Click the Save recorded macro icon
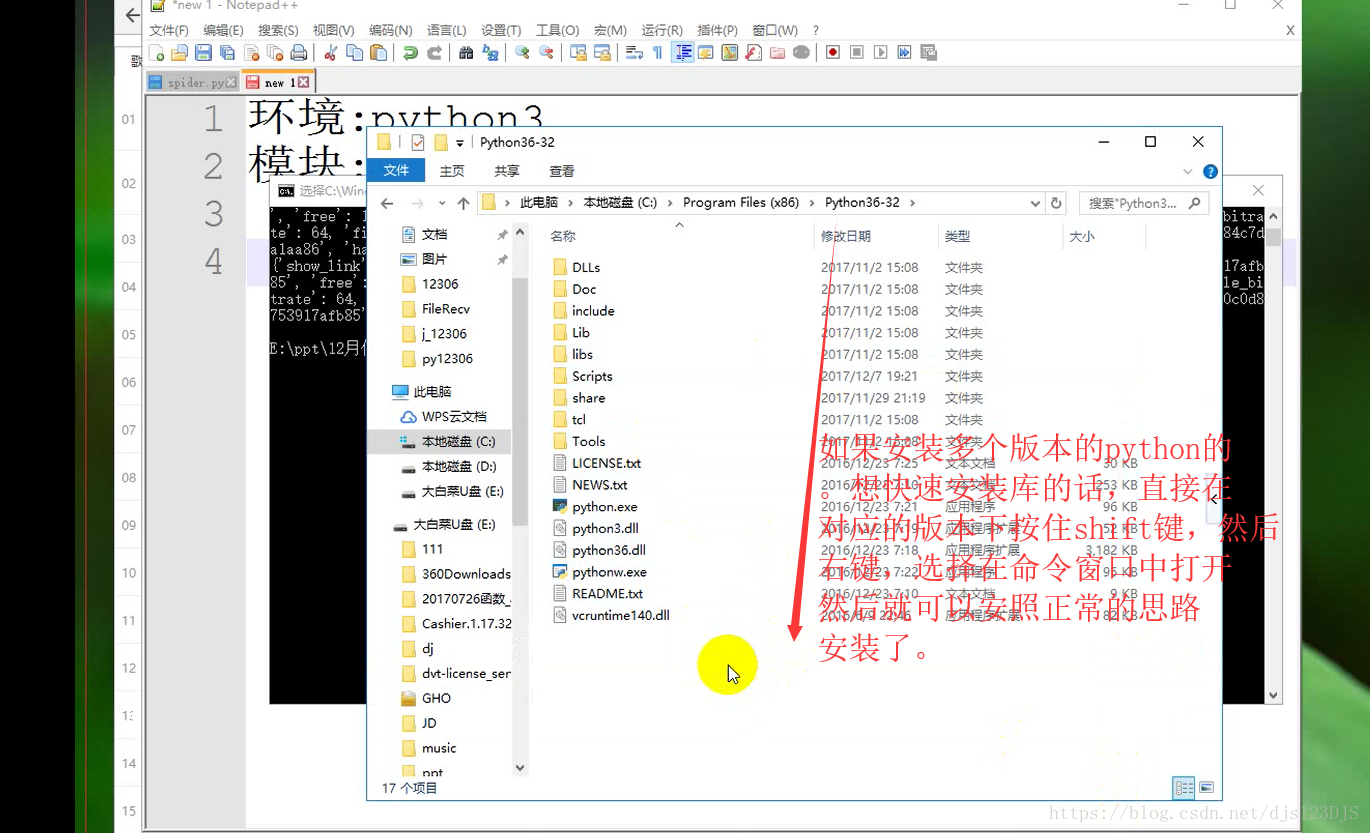Viewport: 1370px width, 833px height. [928, 53]
